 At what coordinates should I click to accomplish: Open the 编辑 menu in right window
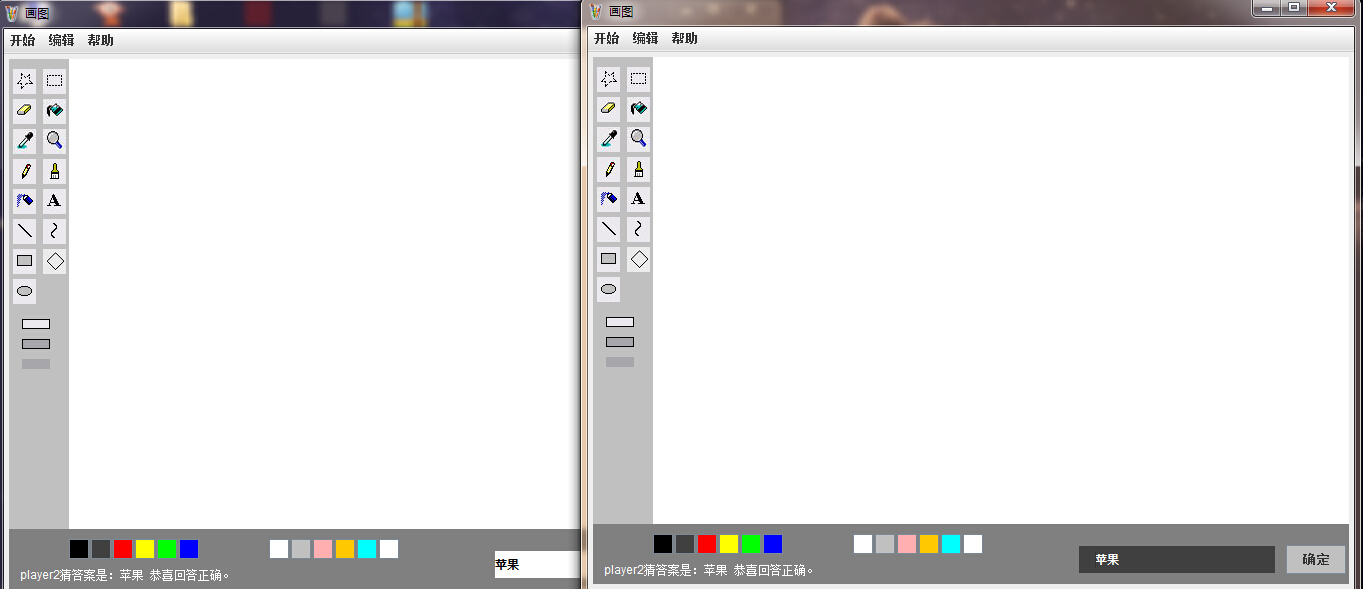click(x=645, y=38)
